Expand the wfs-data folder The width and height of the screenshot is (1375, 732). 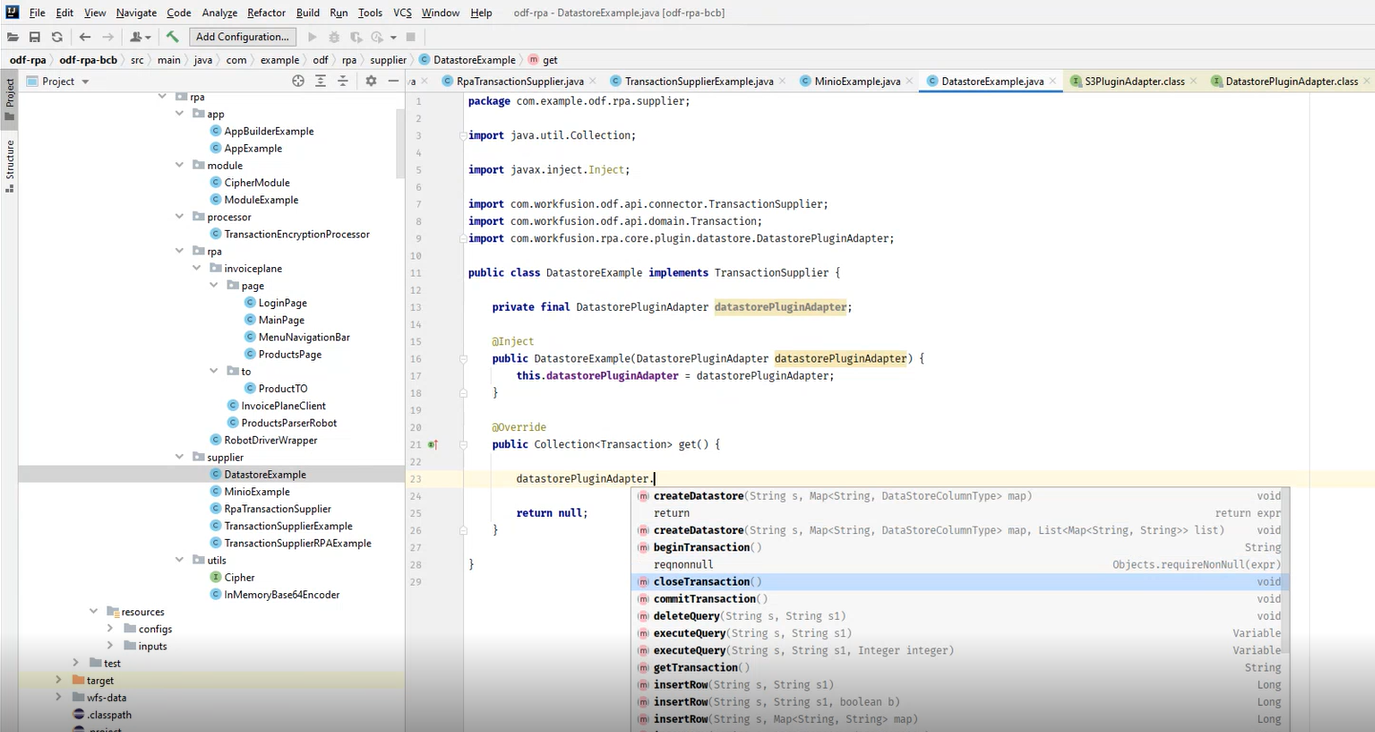[x=58, y=697]
